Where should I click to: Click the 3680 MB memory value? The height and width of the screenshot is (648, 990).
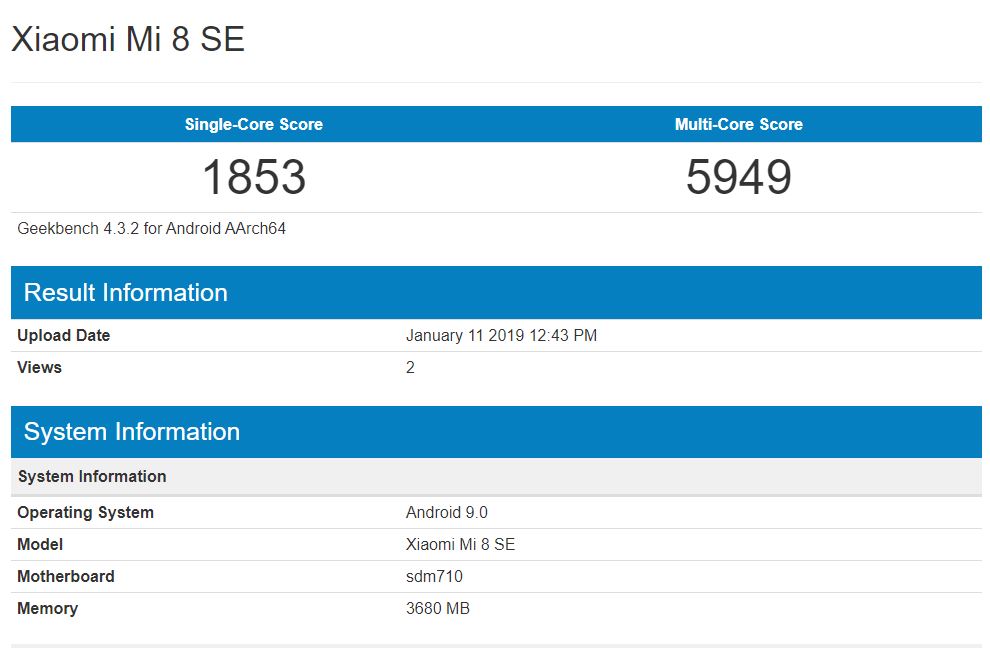(438, 608)
